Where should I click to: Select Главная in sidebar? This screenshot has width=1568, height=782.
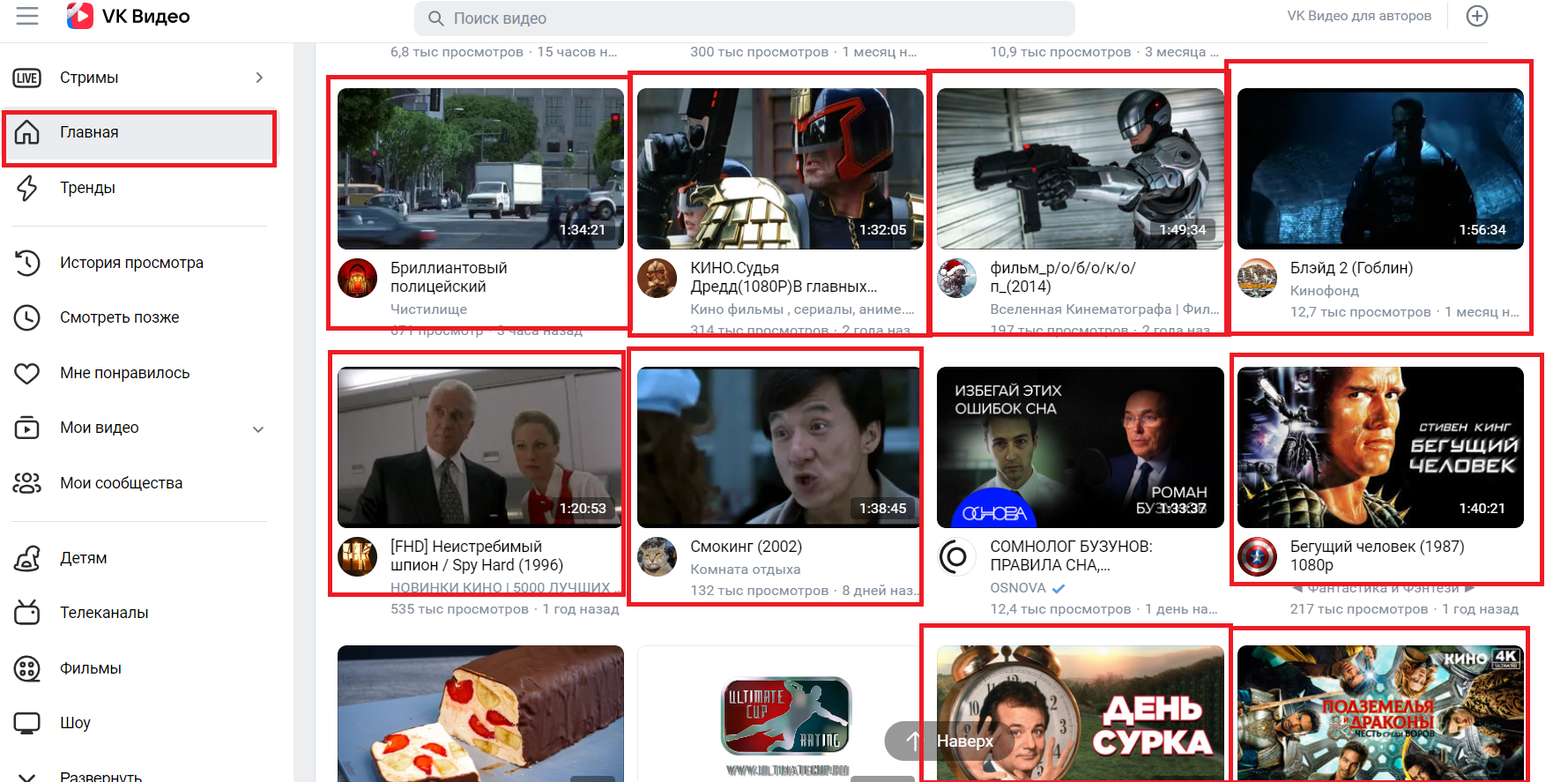[x=139, y=132]
